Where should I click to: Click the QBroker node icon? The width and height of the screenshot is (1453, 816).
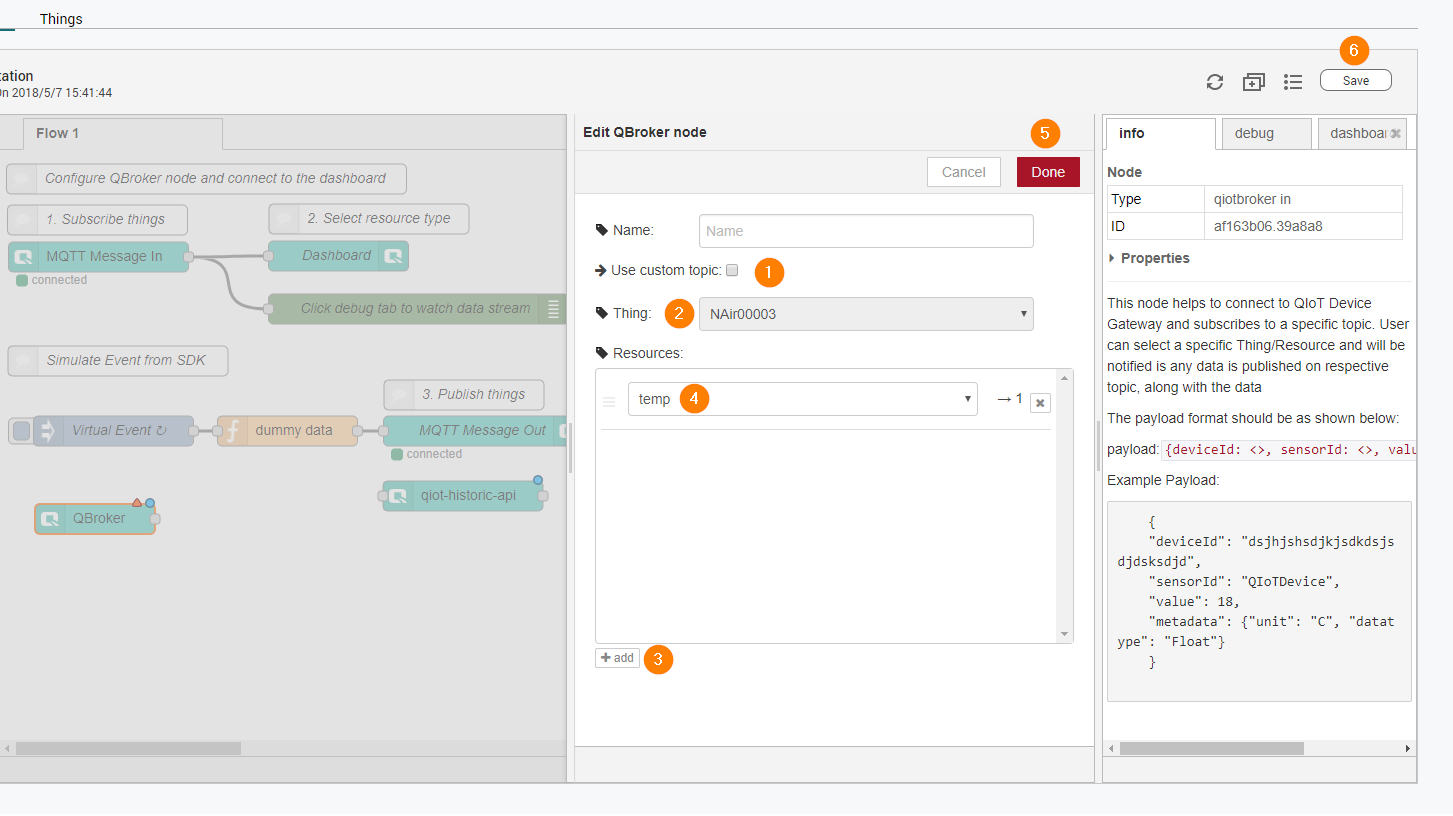51,519
